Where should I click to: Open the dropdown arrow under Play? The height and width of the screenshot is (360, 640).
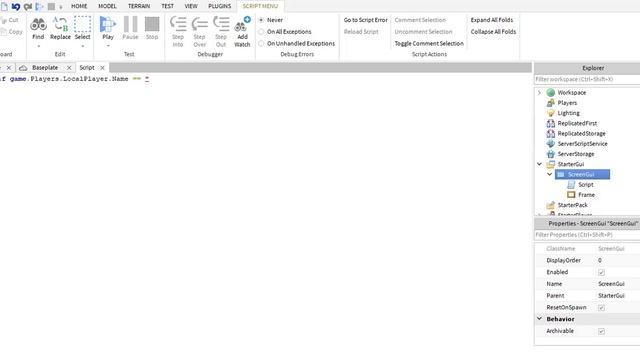coord(108,46)
